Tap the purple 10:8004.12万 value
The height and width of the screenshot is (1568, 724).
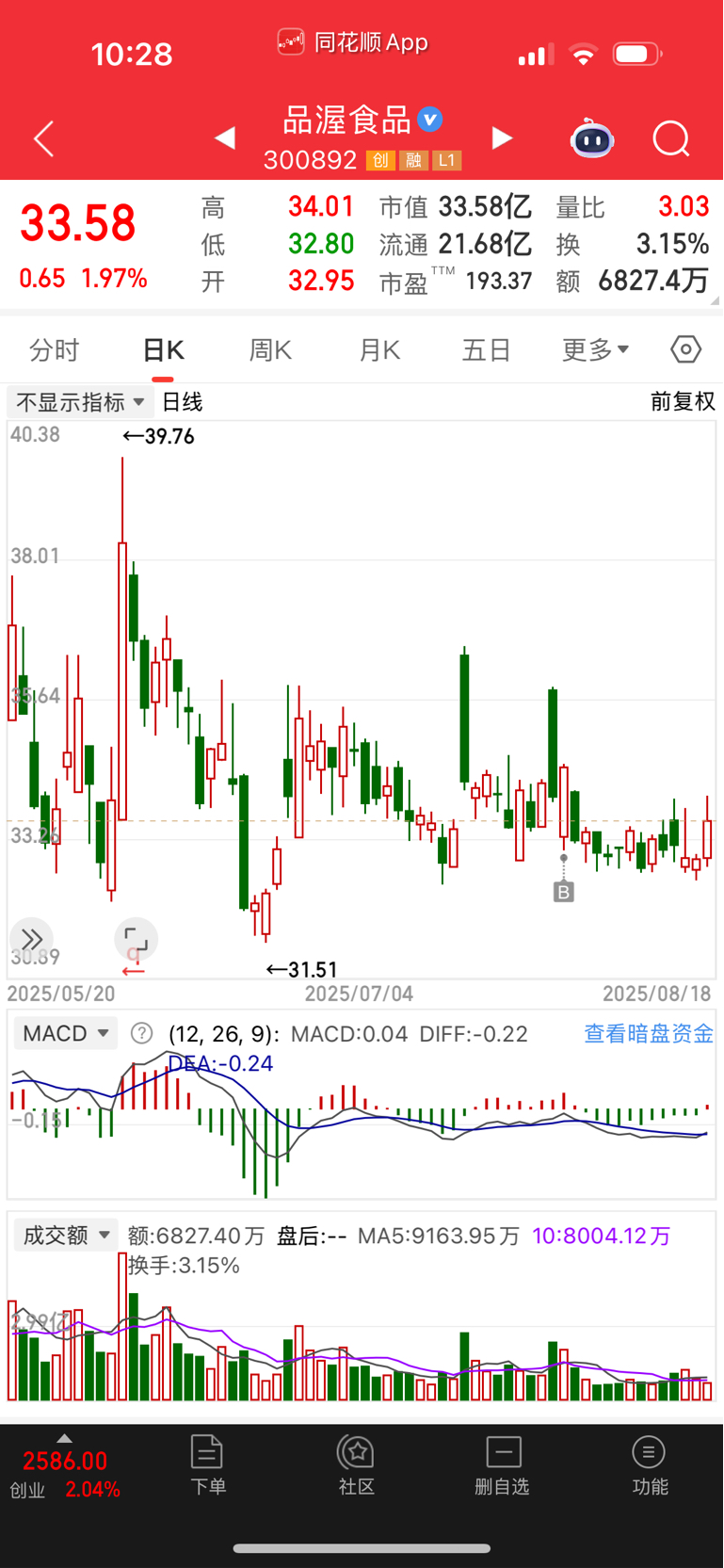click(x=602, y=1235)
